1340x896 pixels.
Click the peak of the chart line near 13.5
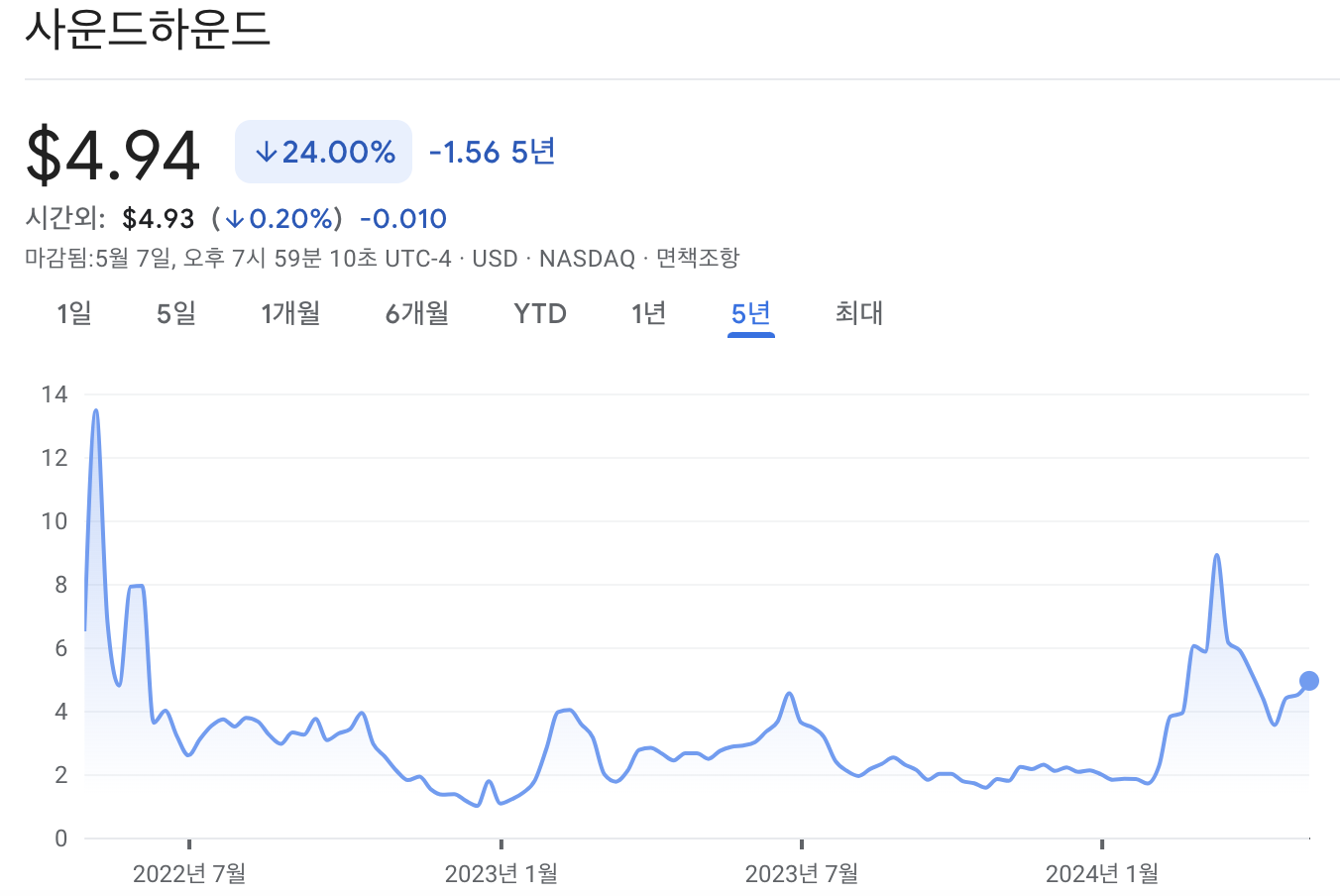coord(95,410)
